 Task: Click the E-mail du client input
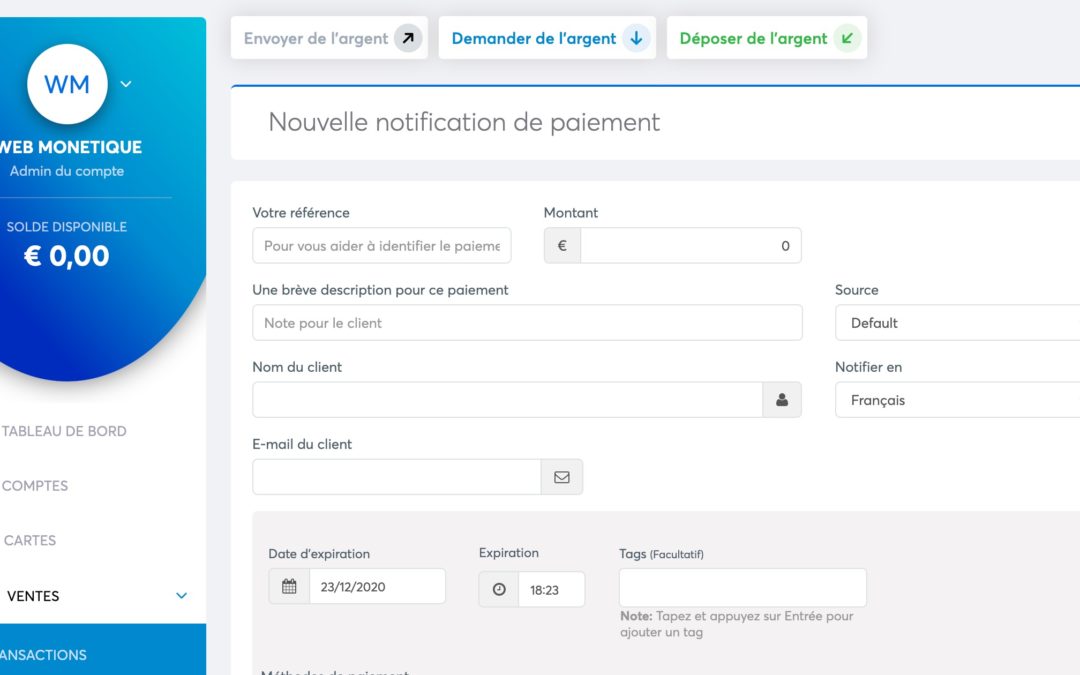[397, 477]
